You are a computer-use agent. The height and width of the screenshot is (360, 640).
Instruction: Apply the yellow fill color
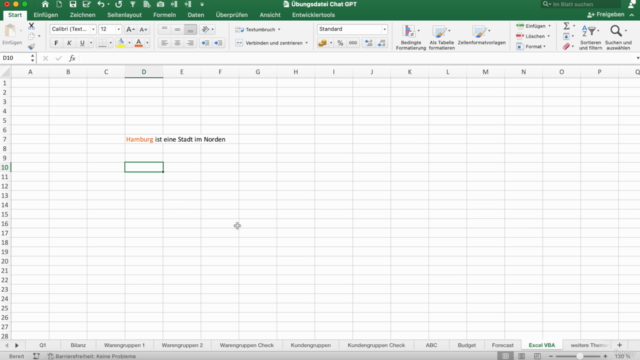coord(121,43)
